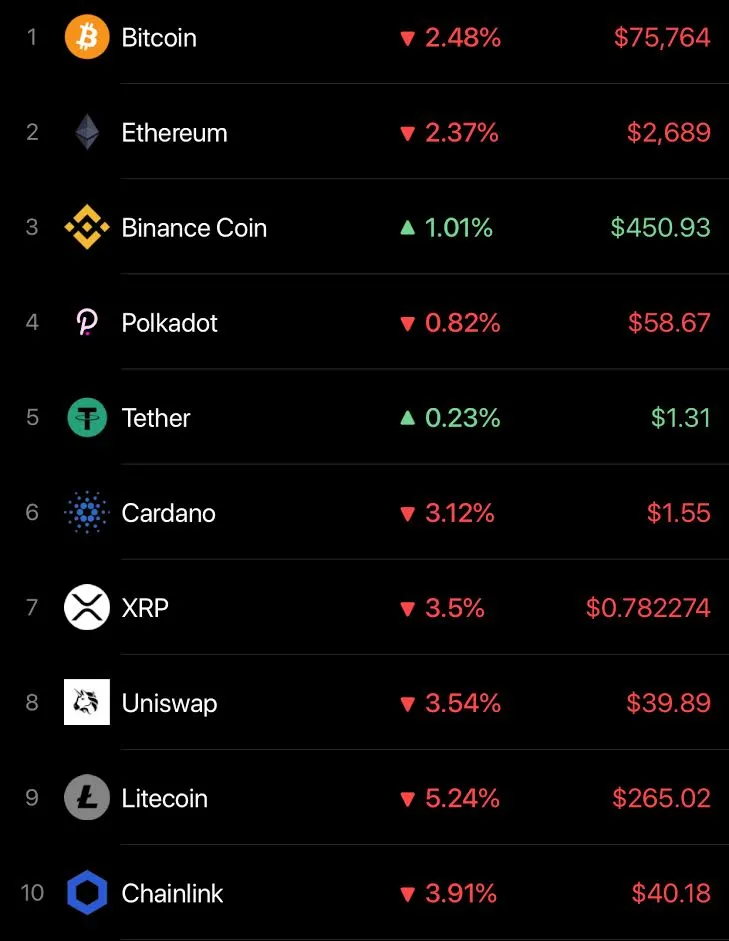Open the Ethereum coin name
The width and height of the screenshot is (729, 941).
coord(175,133)
